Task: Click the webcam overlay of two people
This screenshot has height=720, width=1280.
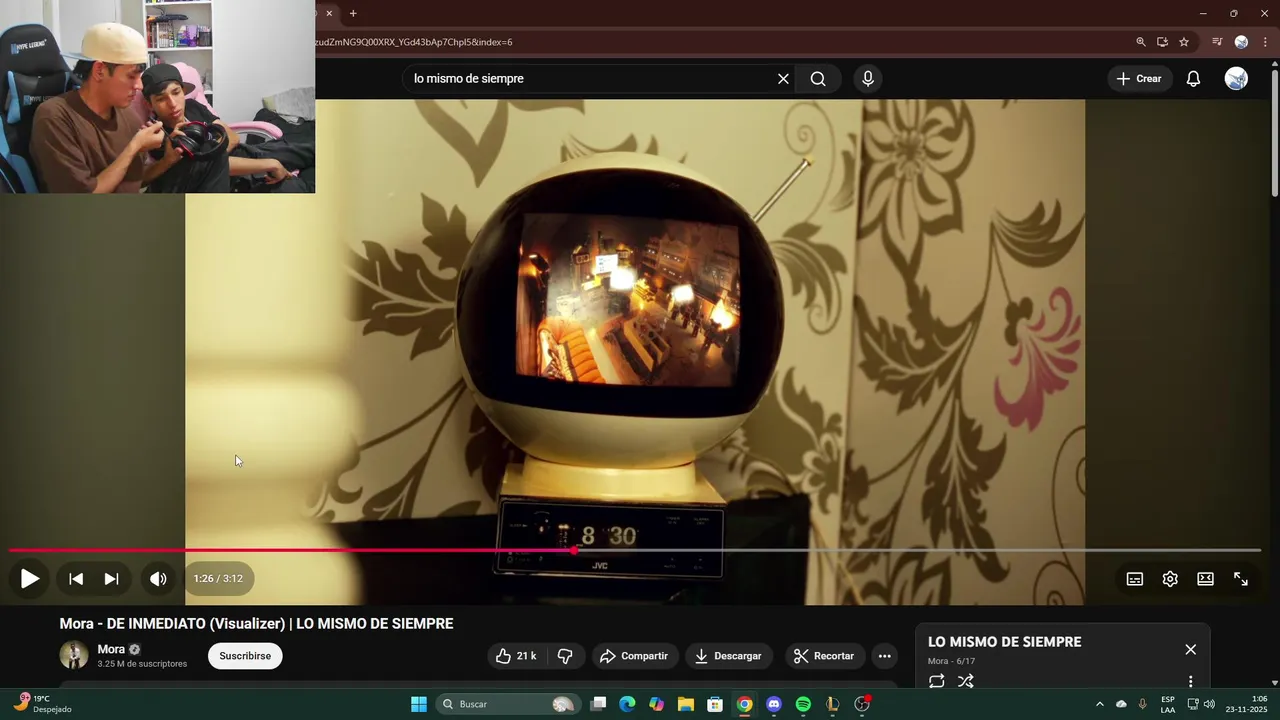Action: click(x=157, y=96)
